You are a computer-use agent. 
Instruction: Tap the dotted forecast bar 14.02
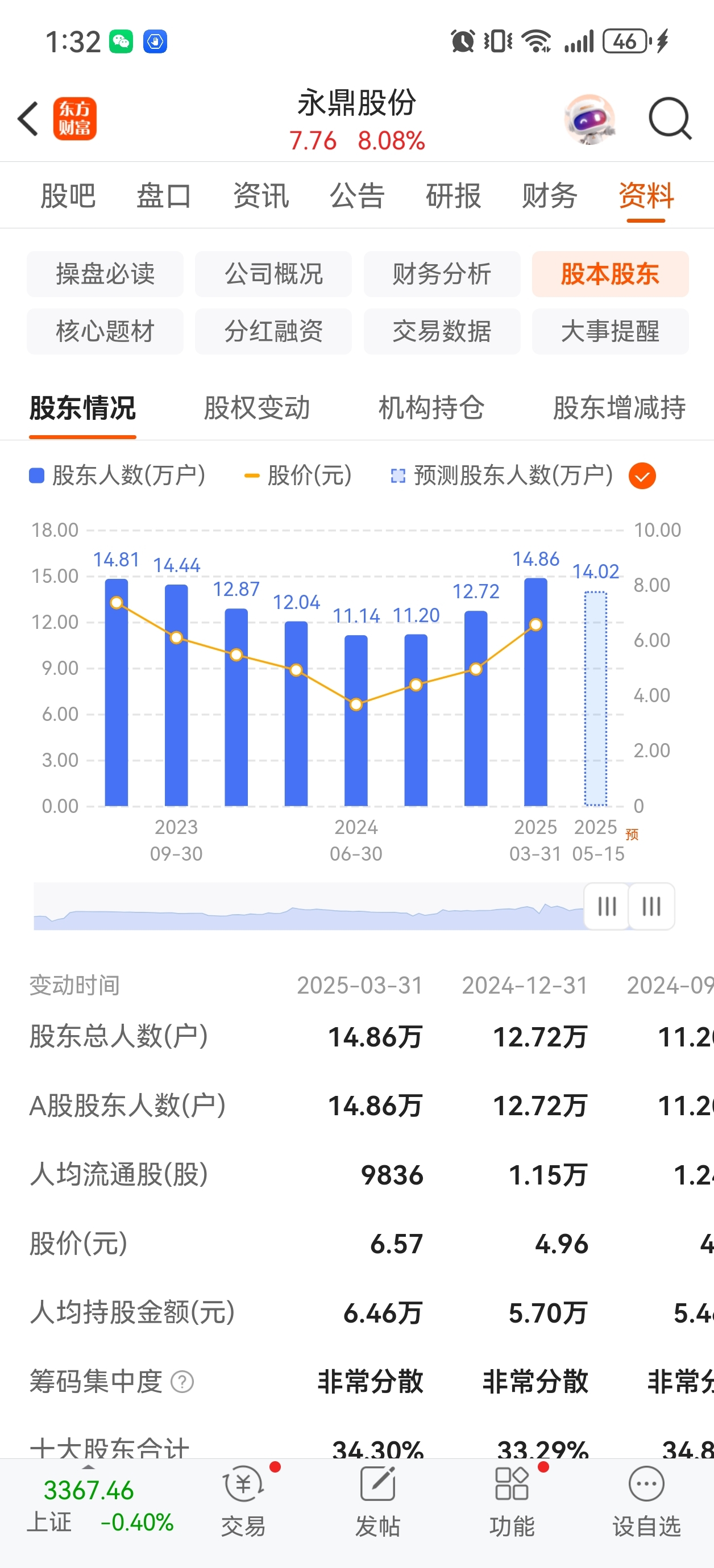tap(596, 699)
